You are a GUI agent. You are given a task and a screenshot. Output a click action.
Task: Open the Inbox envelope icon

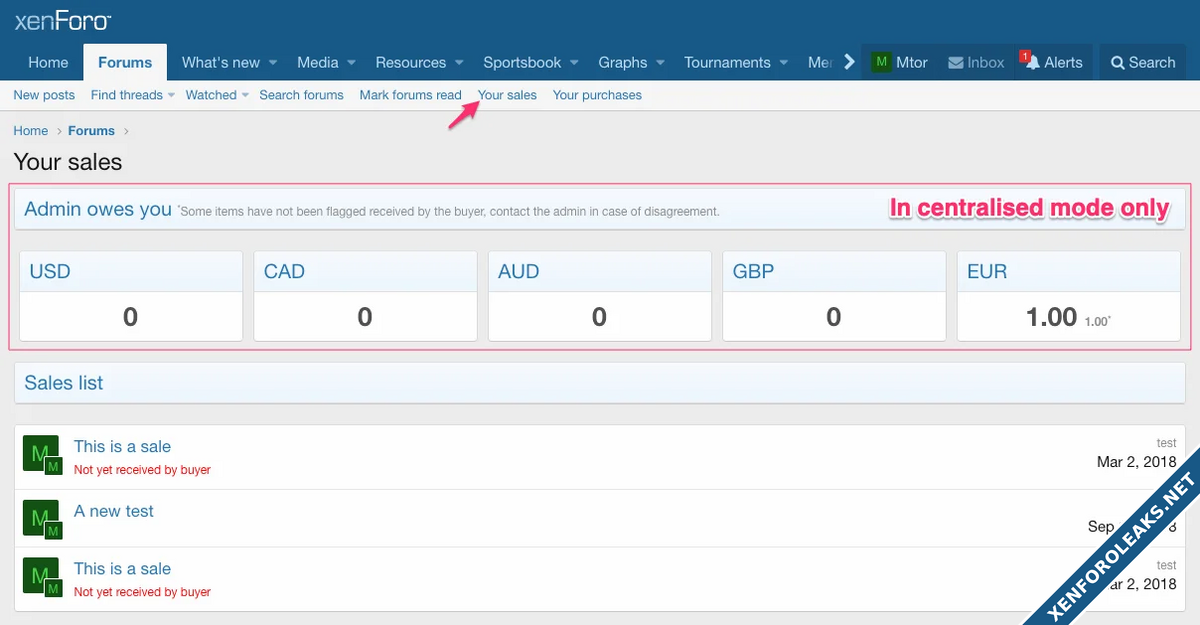(x=956, y=62)
